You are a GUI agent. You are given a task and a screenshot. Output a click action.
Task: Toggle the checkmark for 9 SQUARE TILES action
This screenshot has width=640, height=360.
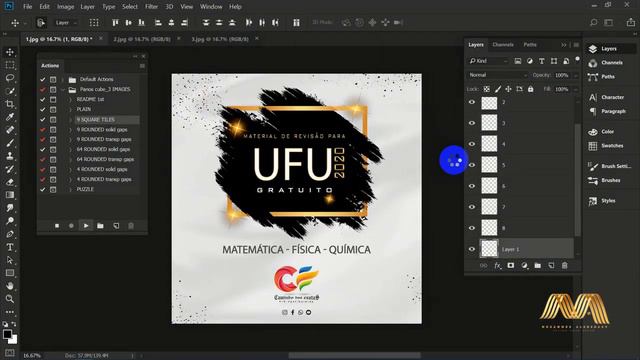click(x=42, y=119)
